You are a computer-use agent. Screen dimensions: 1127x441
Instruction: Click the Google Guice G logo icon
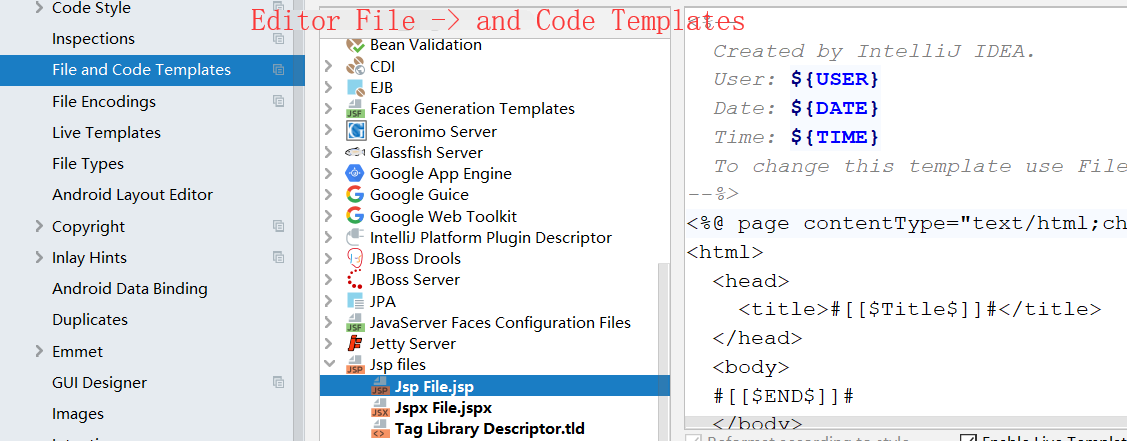(x=355, y=195)
